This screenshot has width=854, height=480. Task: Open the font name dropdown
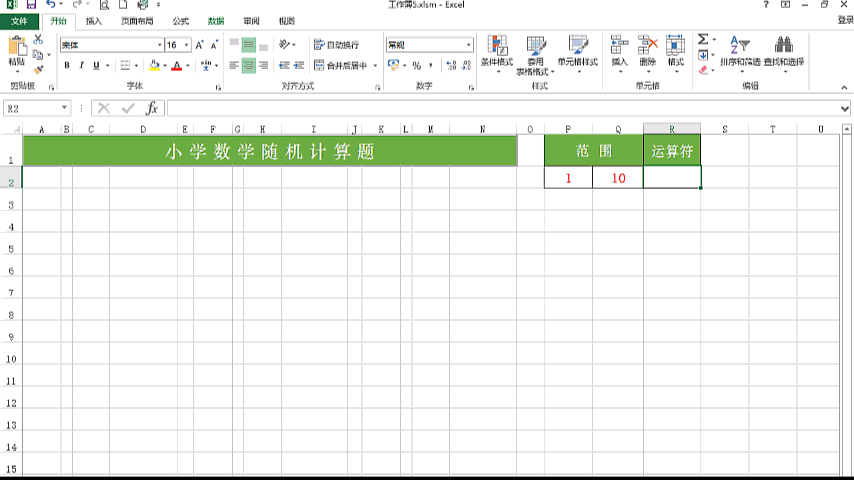tap(160, 45)
